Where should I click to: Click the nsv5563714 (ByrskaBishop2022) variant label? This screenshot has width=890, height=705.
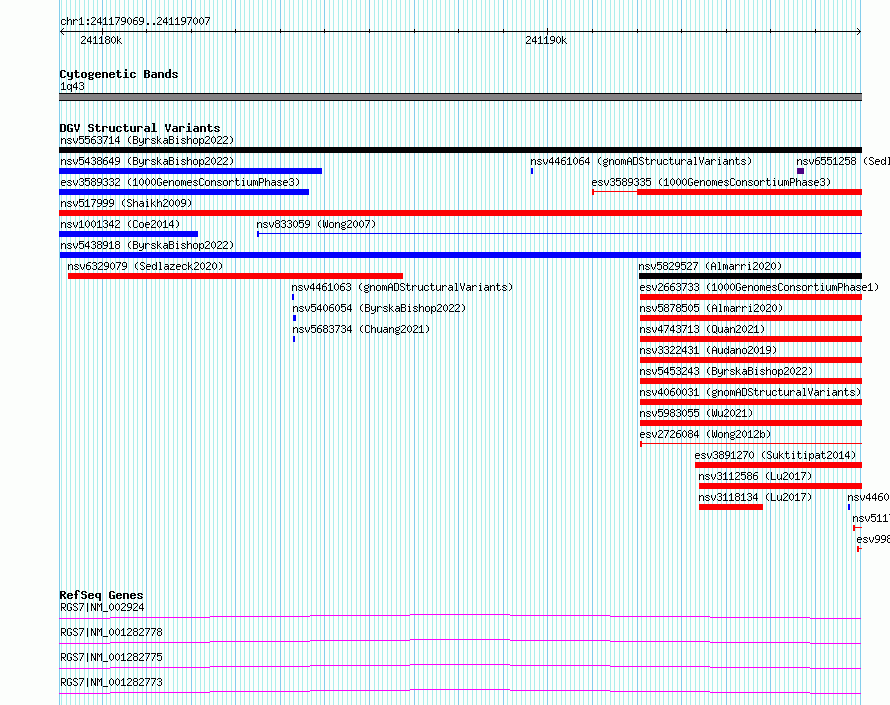(147, 140)
